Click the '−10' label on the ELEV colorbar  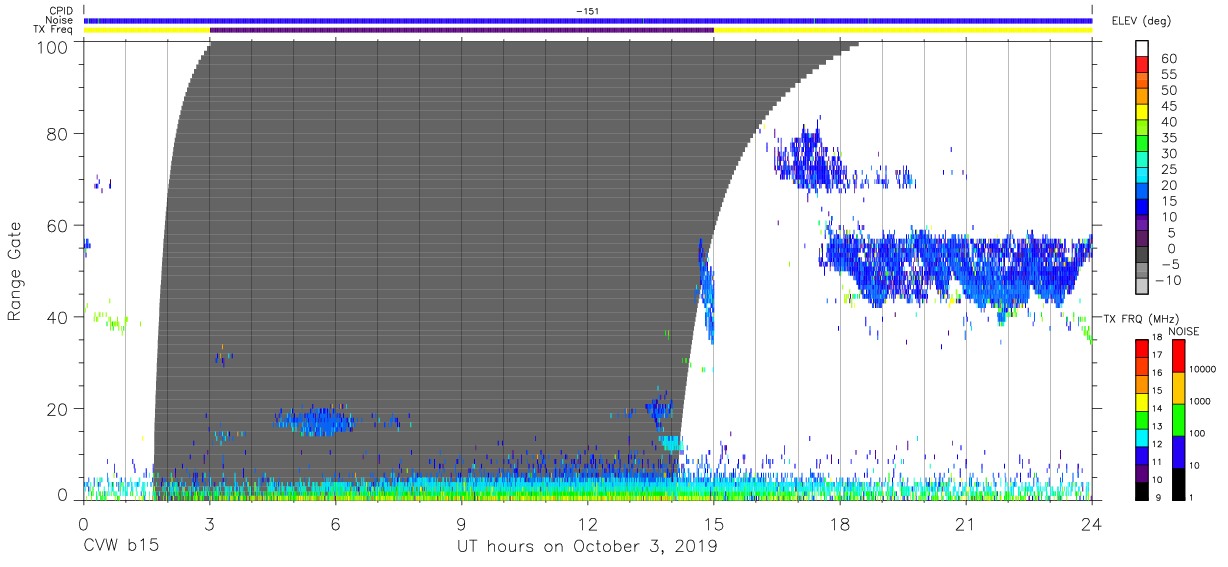pos(1167,281)
